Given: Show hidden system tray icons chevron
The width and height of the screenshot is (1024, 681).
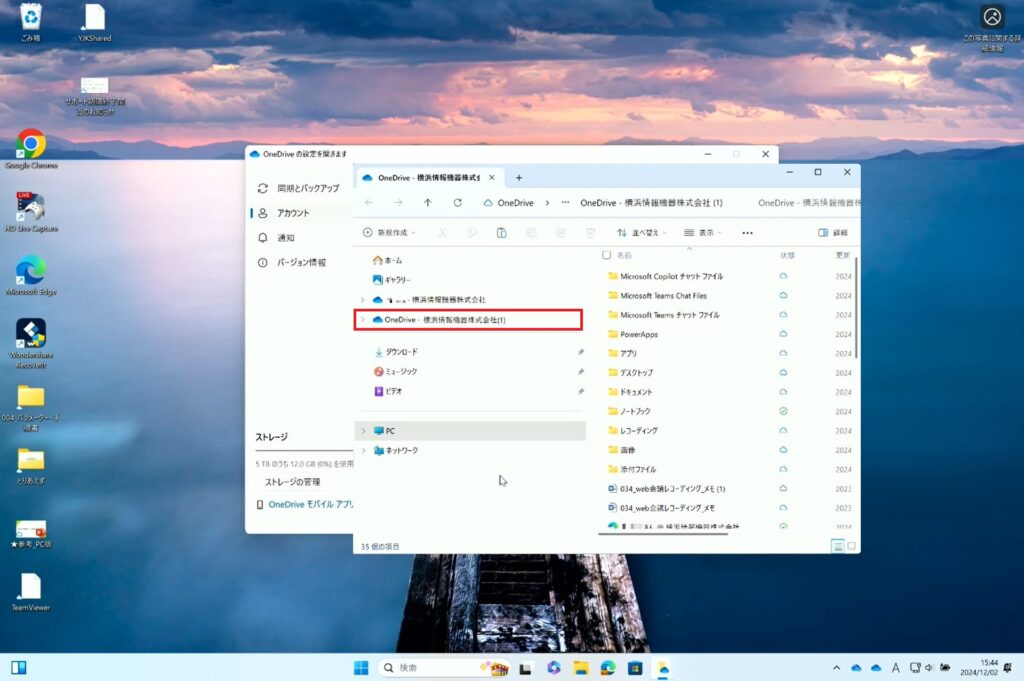Looking at the screenshot, I should click(x=837, y=667).
